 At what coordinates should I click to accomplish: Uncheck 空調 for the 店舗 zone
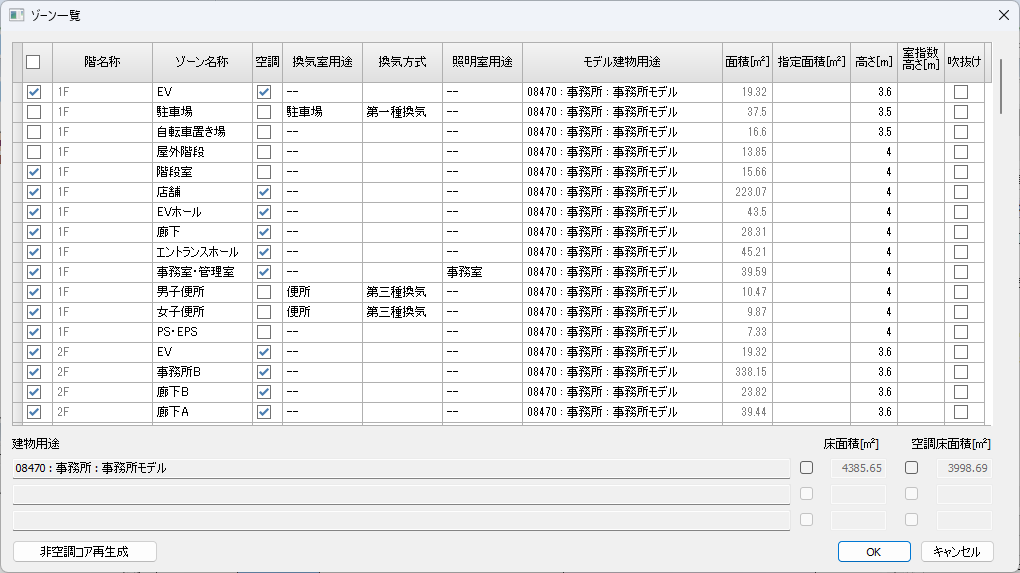[264, 192]
